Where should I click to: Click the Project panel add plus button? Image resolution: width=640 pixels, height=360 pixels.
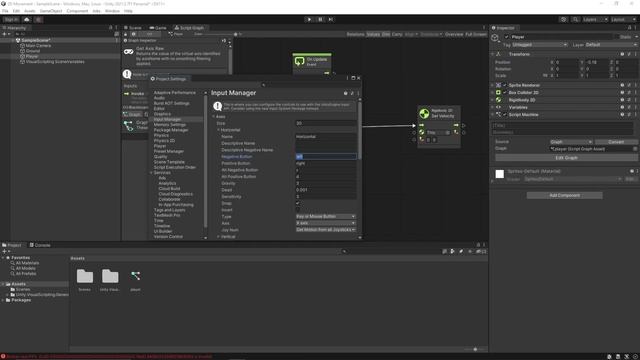(x=4, y=251)
